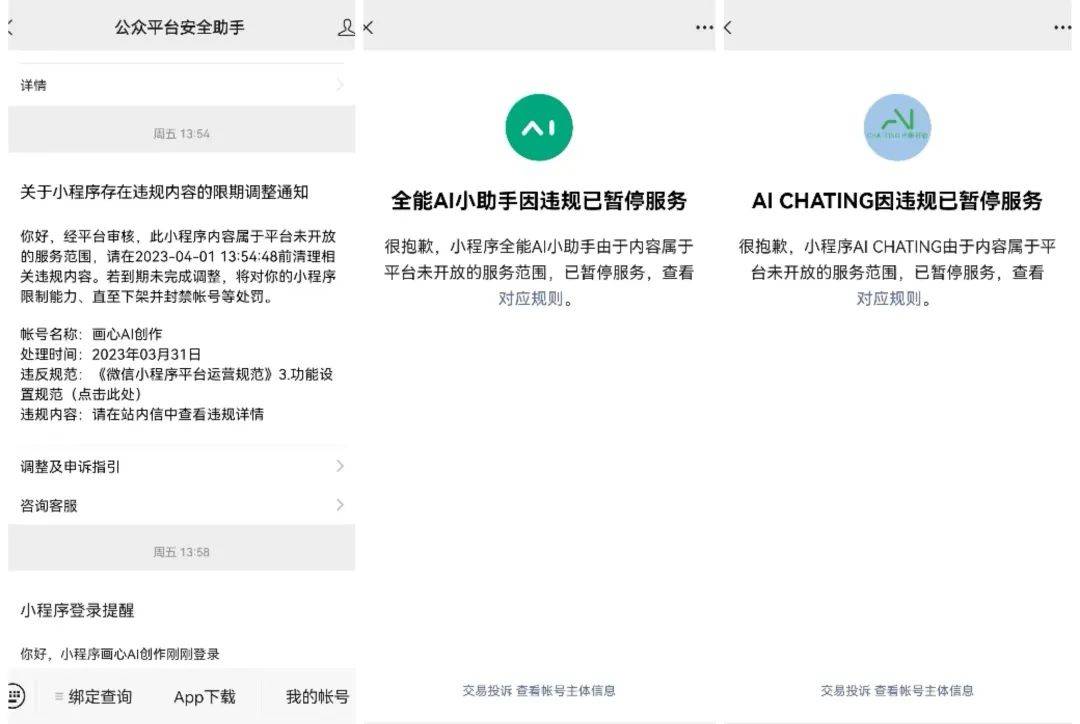Open 对应规则 link under AI CHATING notice

tap(889, 298)
